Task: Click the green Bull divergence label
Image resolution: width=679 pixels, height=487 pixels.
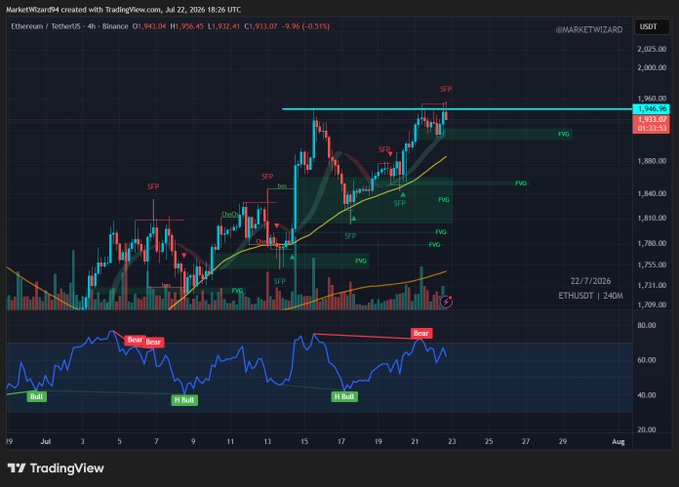Action: [36, 396]
